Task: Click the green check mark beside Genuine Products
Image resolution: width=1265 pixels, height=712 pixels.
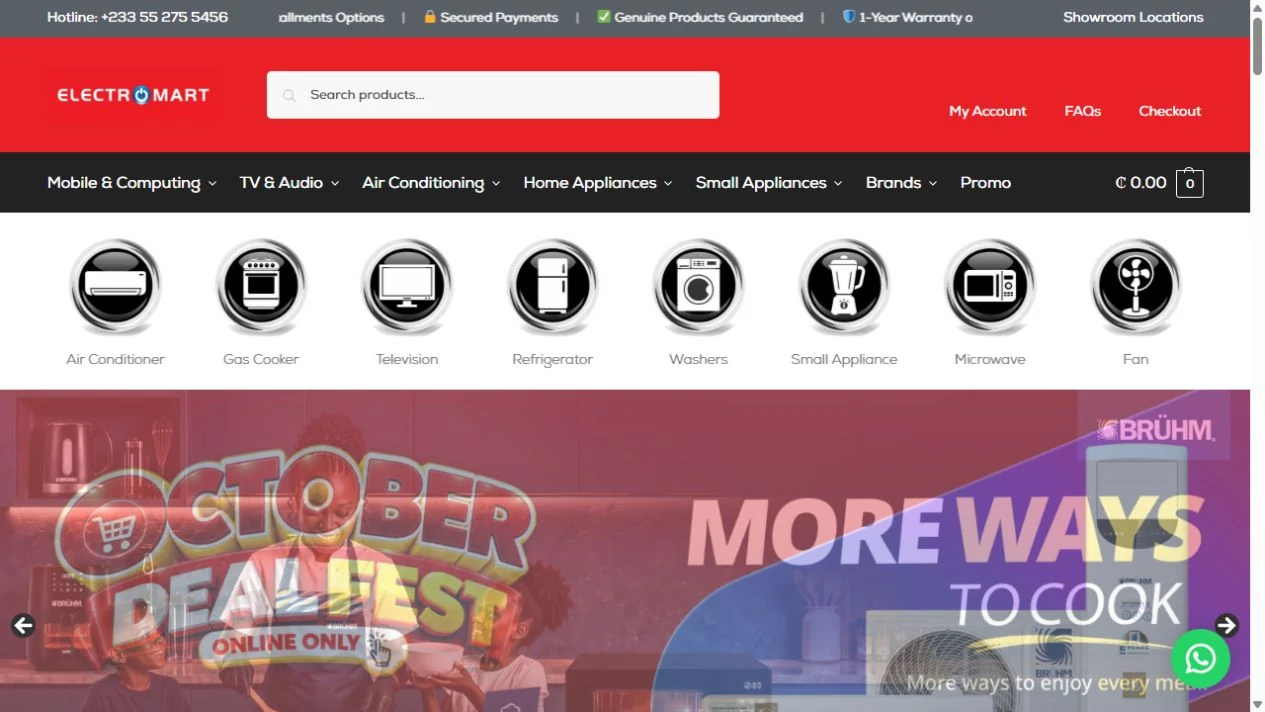Action: coord(604,17)
